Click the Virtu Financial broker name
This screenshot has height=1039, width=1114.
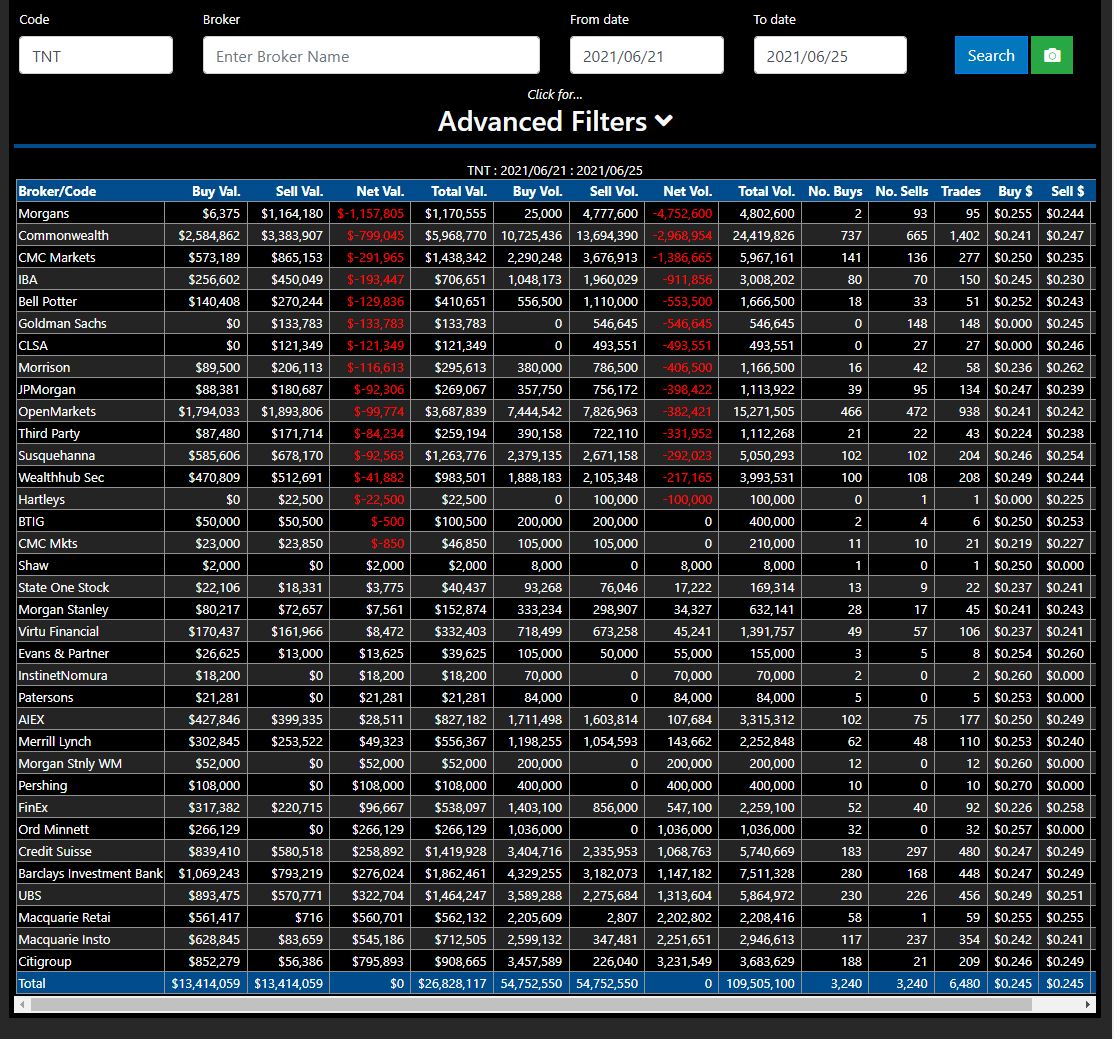click(x=58, y=632)
